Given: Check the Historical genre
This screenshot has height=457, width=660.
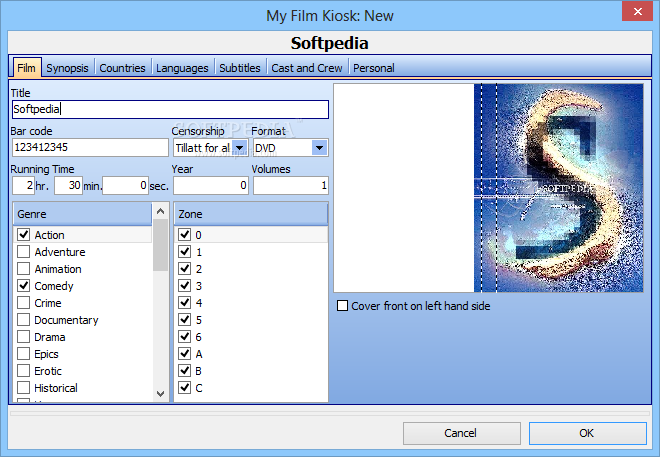Looking at the screenshot, I should click(x=24, y=388).
